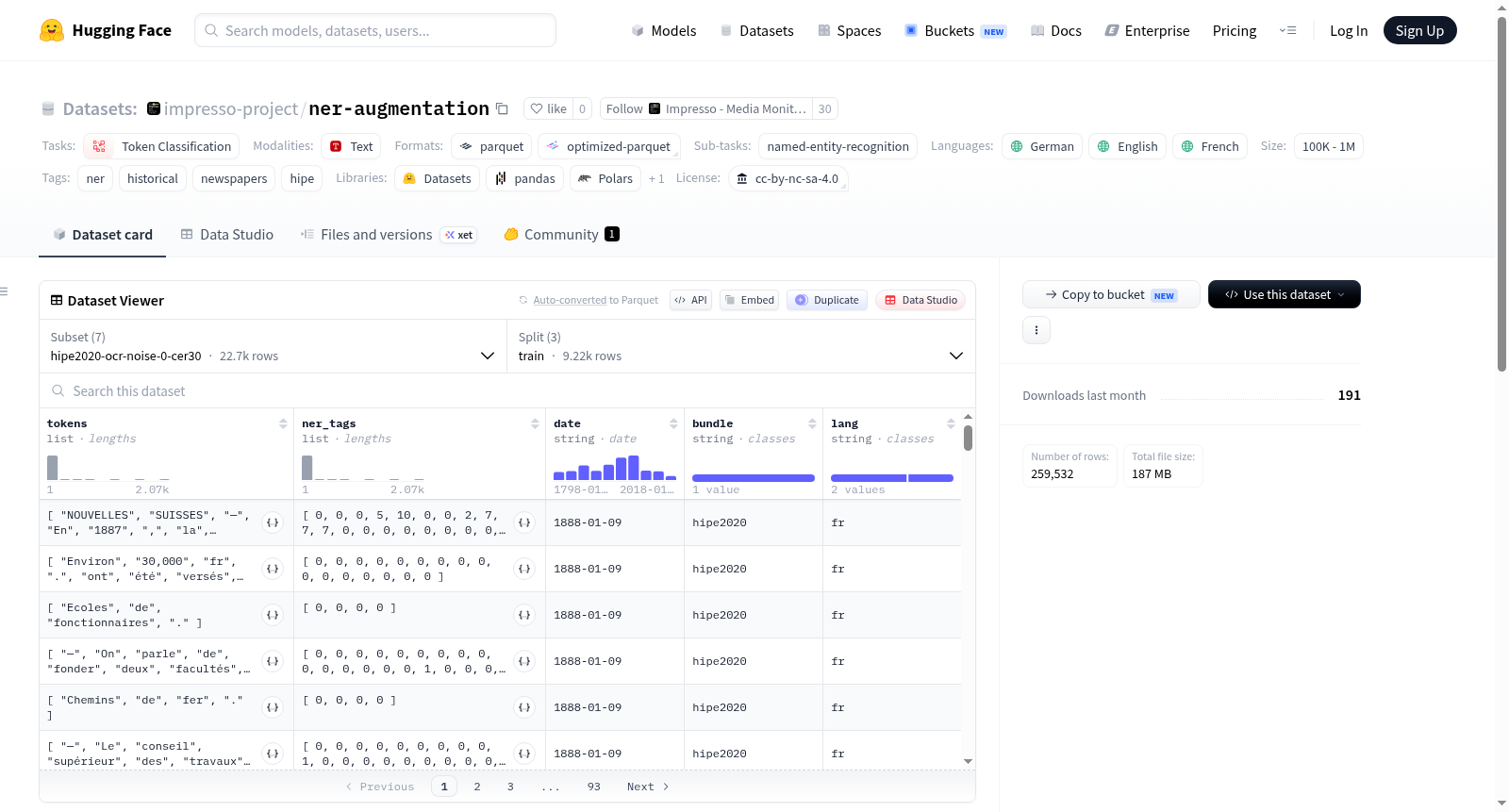Click the Sign Up button
Viewport: 1509px width, 812px height.
click(x=1419, y=30)
